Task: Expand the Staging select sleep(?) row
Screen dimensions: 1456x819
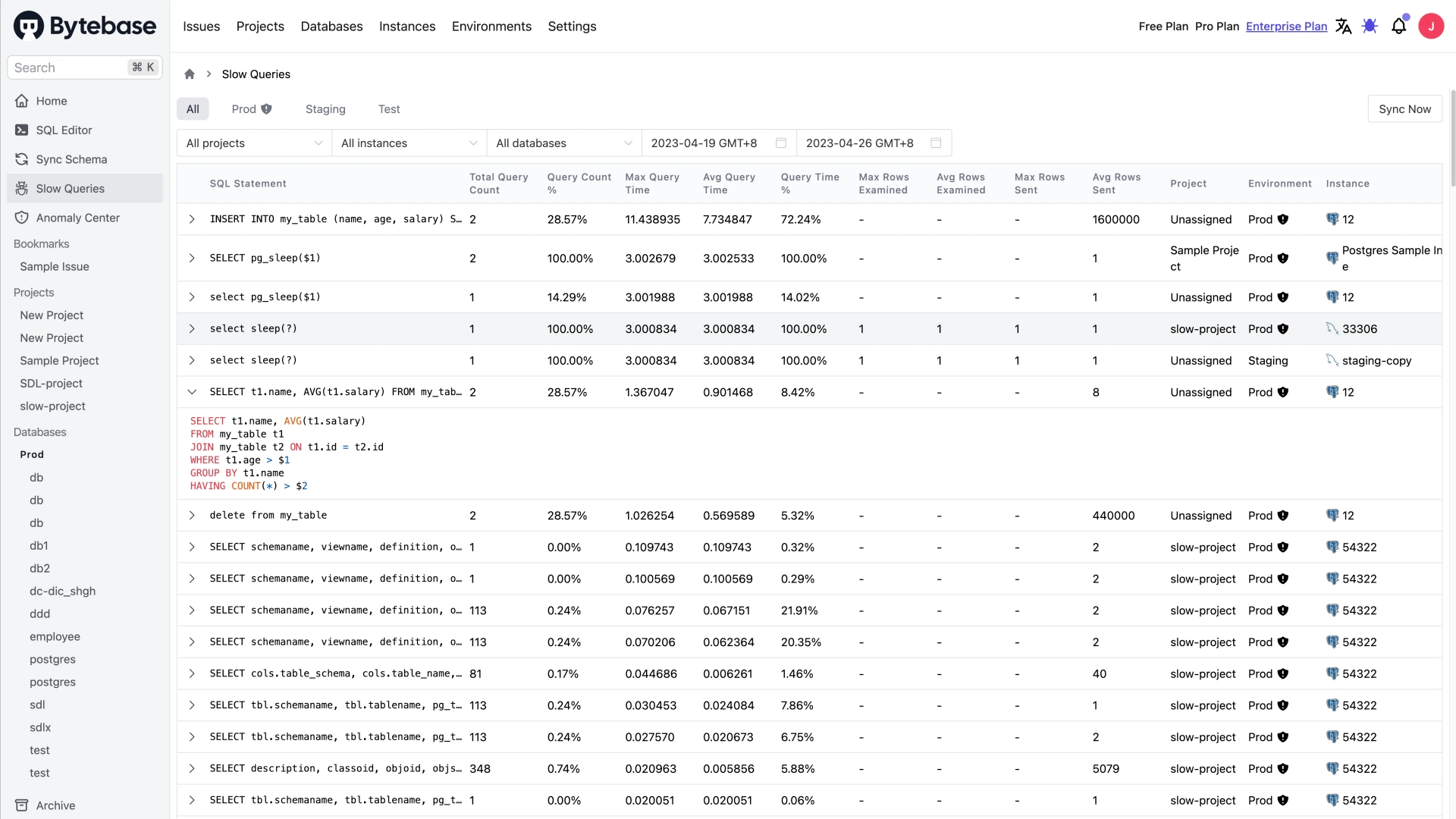Action: pos(192,360)
